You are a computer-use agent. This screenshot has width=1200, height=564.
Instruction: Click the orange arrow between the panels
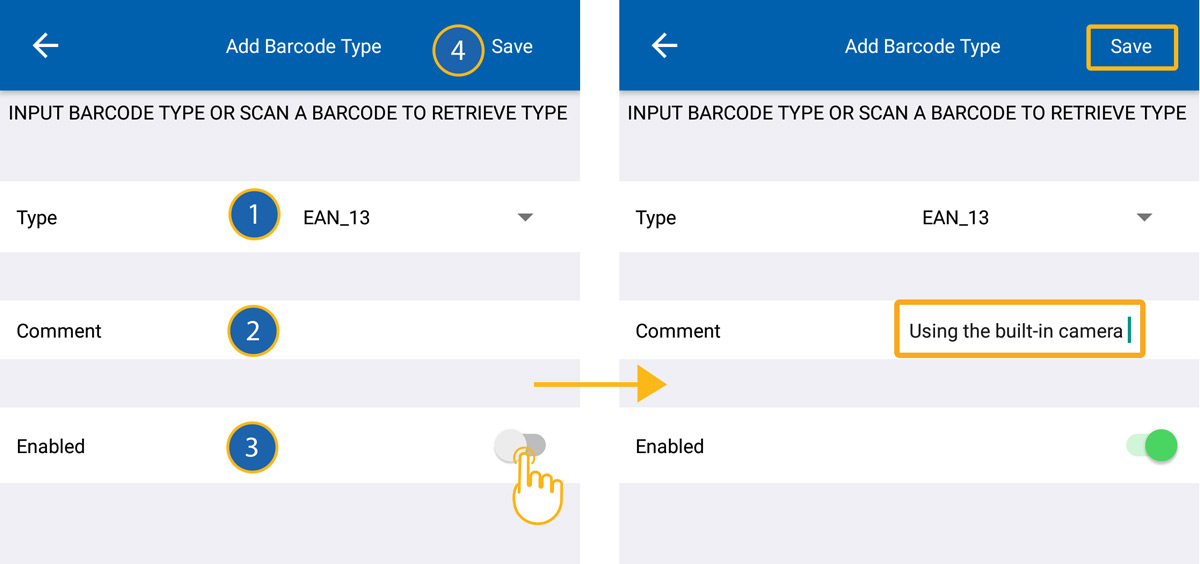[x=600, y=384]
